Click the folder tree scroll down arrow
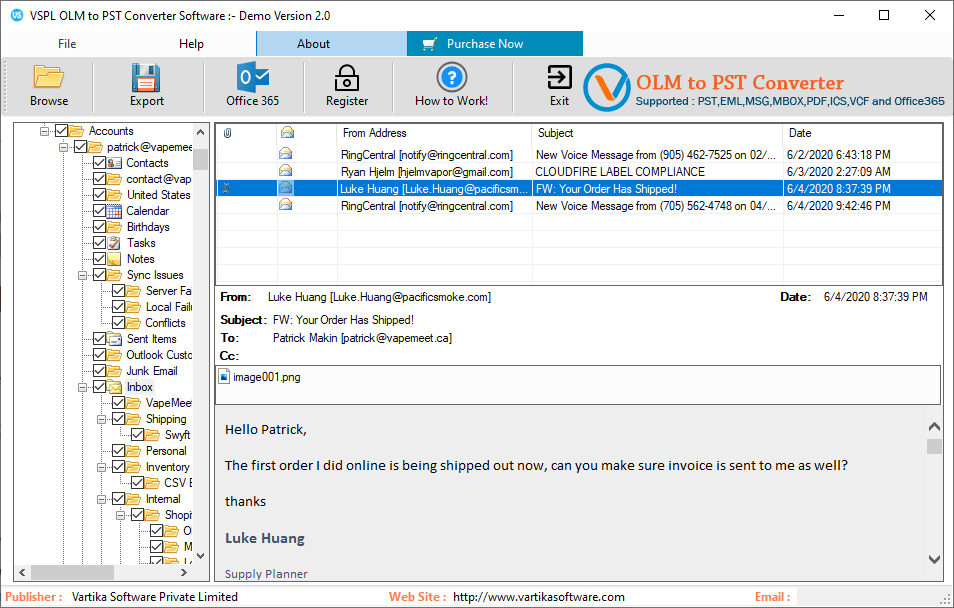 click(x=200, y=556)
